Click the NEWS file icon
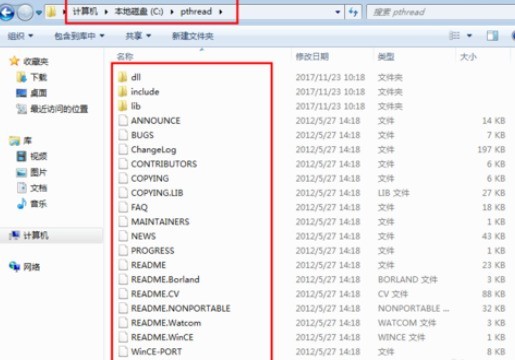Viewport: 515px width, 360px height. tap(123, 236)
